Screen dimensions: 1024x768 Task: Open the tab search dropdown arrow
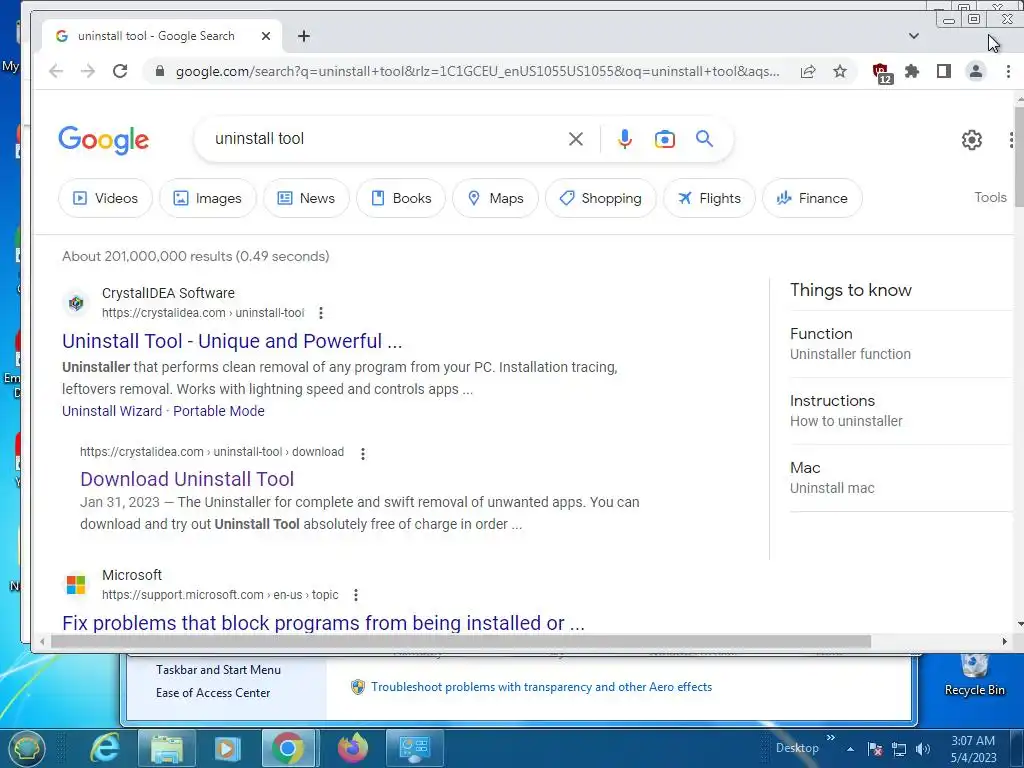click(914, 36)
